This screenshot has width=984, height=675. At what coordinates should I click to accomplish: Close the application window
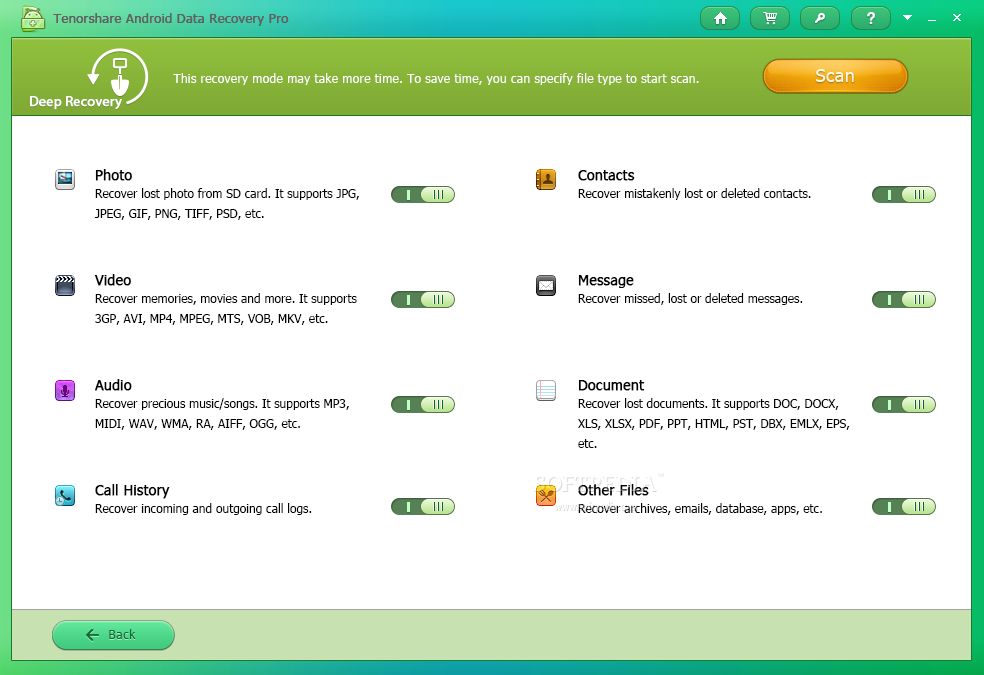coord(957,18)
